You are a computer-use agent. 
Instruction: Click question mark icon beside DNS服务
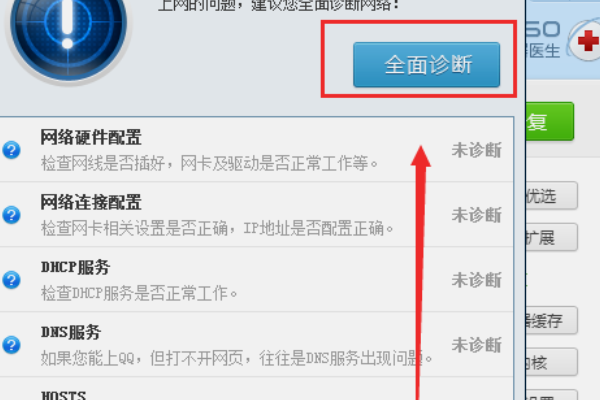(x=11, y=345)
